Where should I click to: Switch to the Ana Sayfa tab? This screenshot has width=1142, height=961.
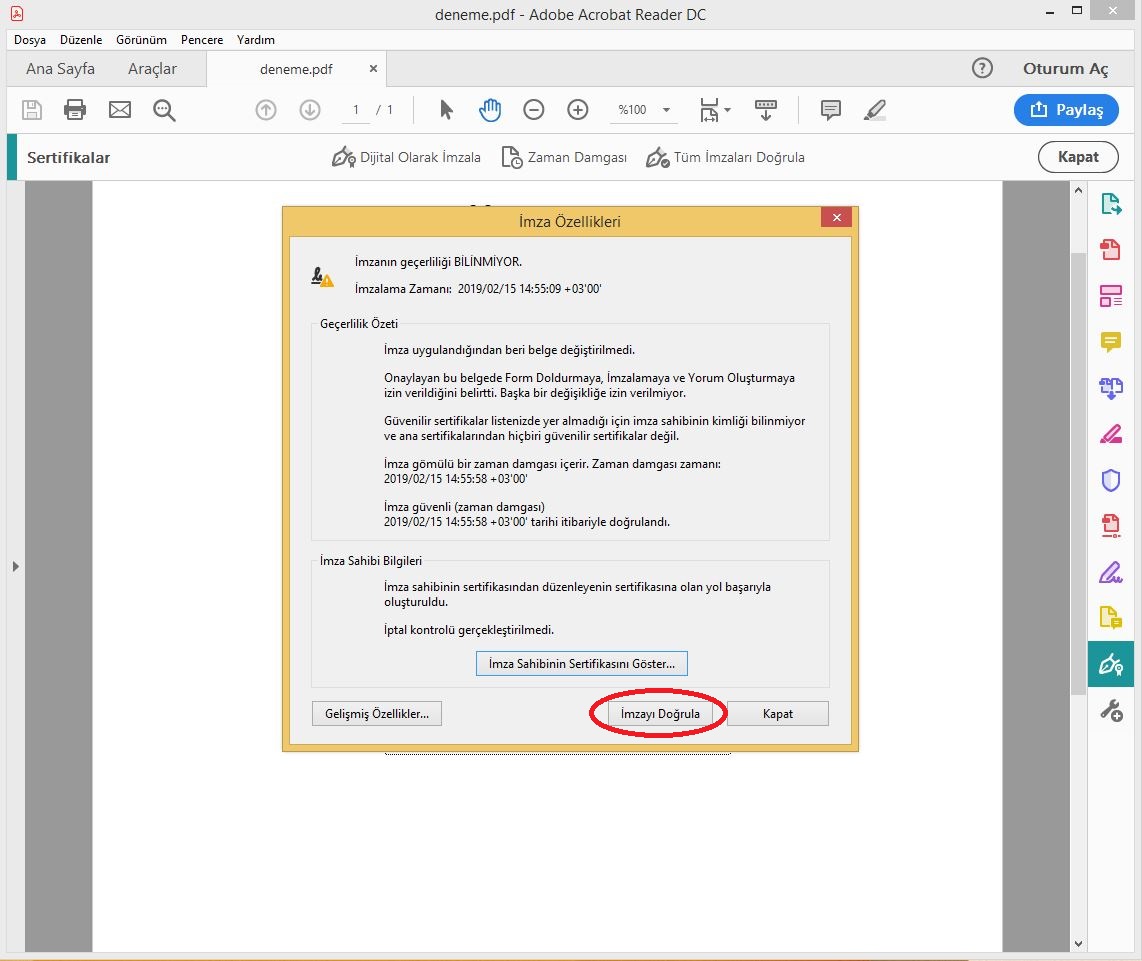point(60,68)
